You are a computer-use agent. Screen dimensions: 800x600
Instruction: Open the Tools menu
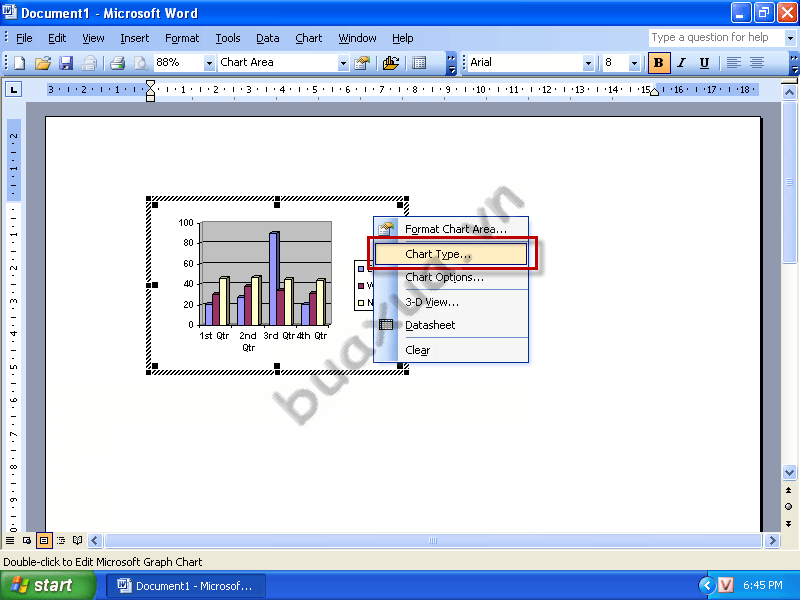tap(228, 38)
